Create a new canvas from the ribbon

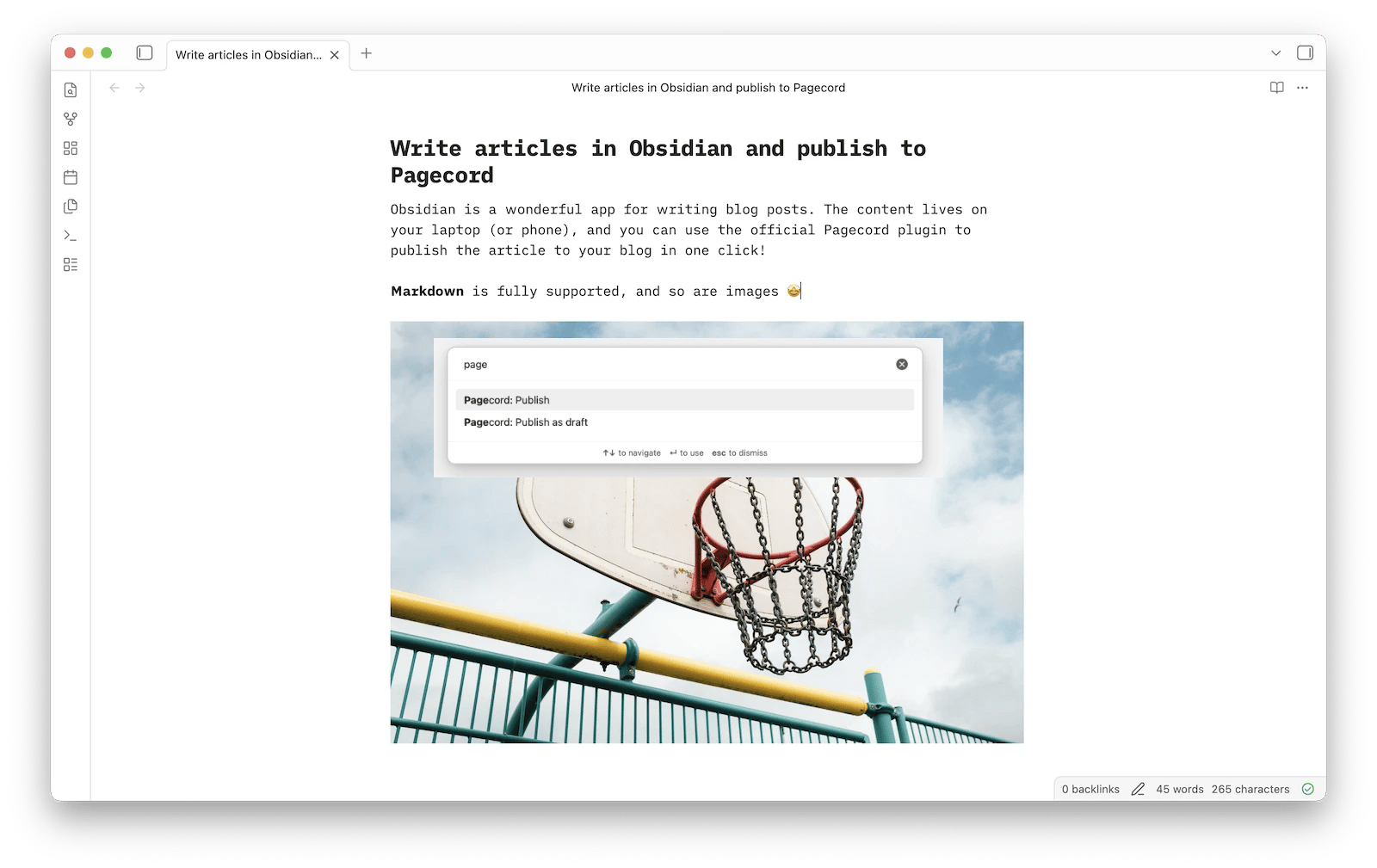click(71, 148)
